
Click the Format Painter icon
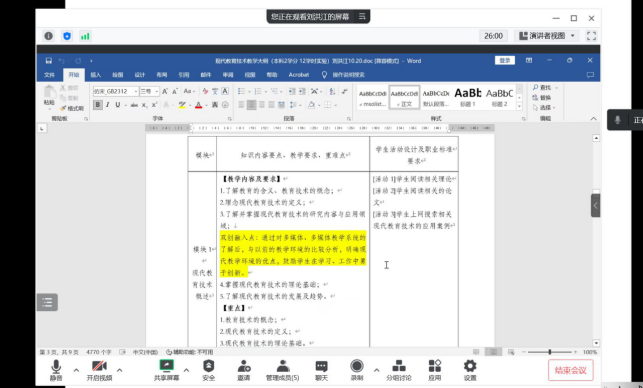tap(72, 109)
